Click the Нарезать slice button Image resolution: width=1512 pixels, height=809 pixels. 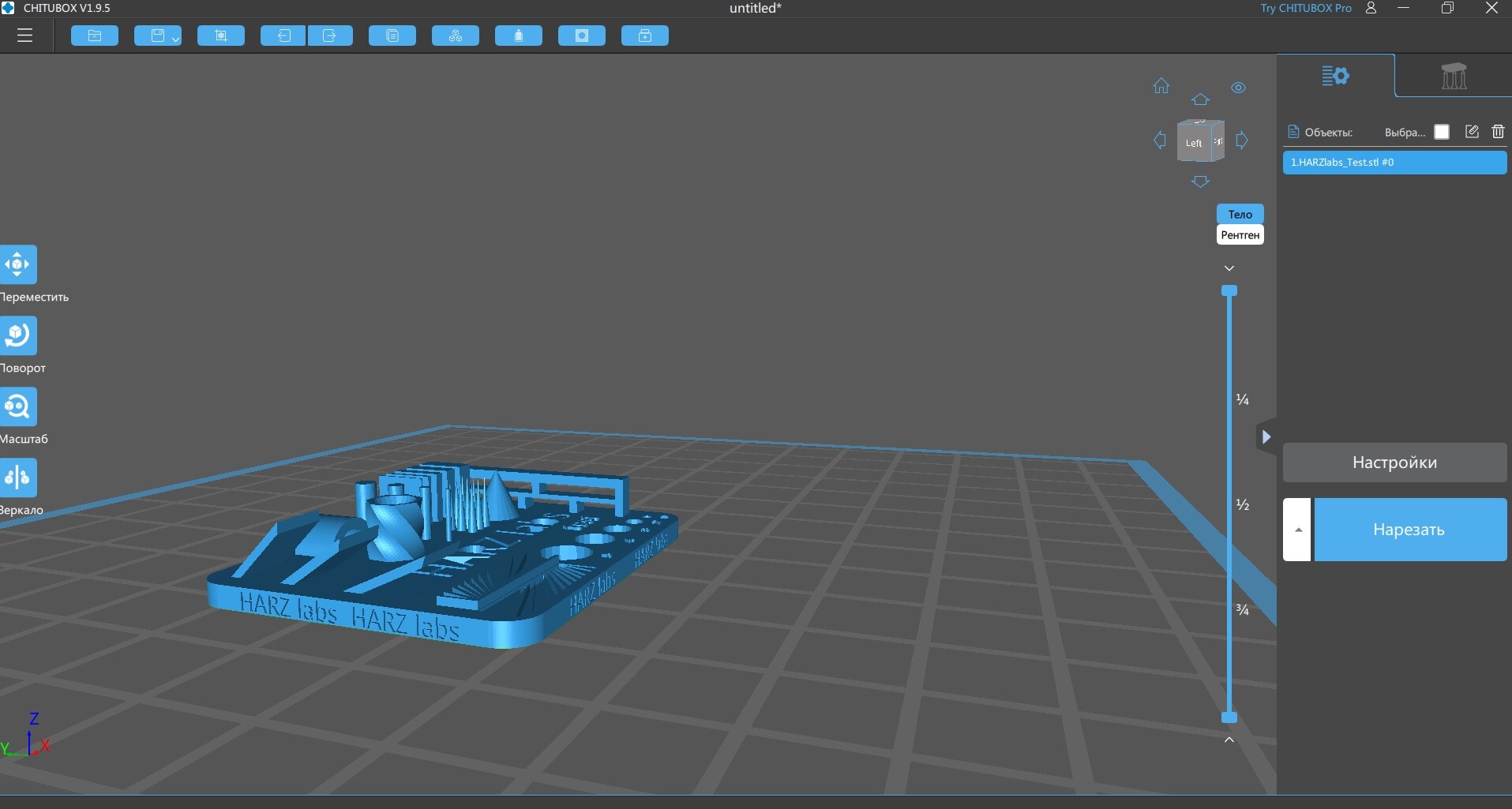[x=1410, y=530]
